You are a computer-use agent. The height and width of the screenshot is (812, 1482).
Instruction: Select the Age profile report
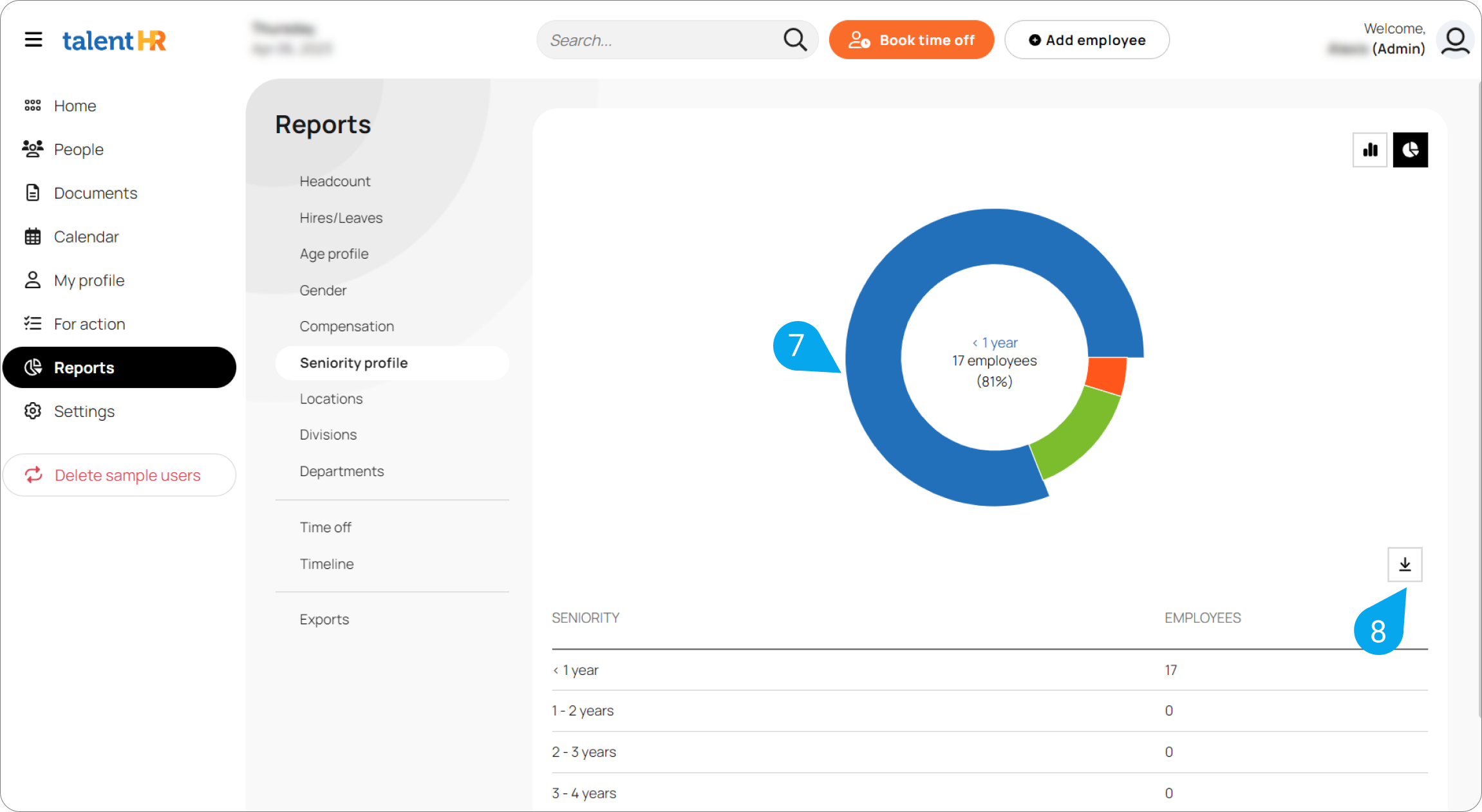(333, 254)
